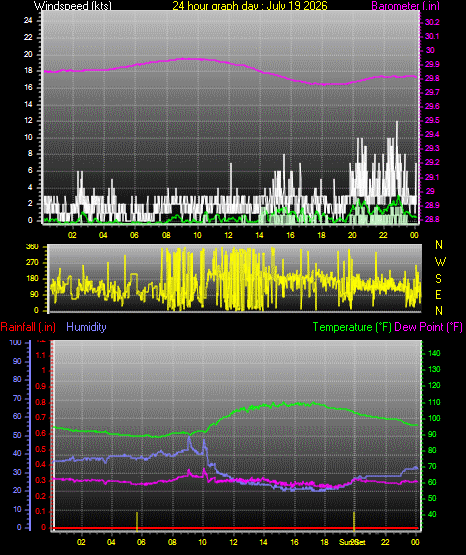Click the 12 hour tick under windspeed graph
466x555 pixels.
(x=228, y=235)
